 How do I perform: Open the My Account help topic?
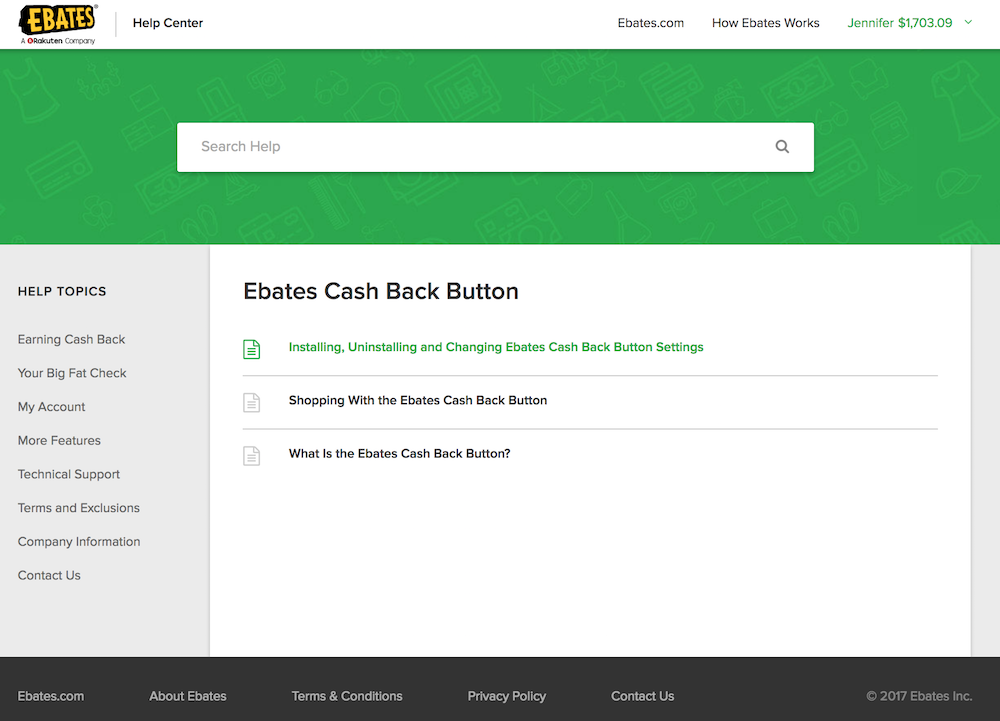[52, 407]
